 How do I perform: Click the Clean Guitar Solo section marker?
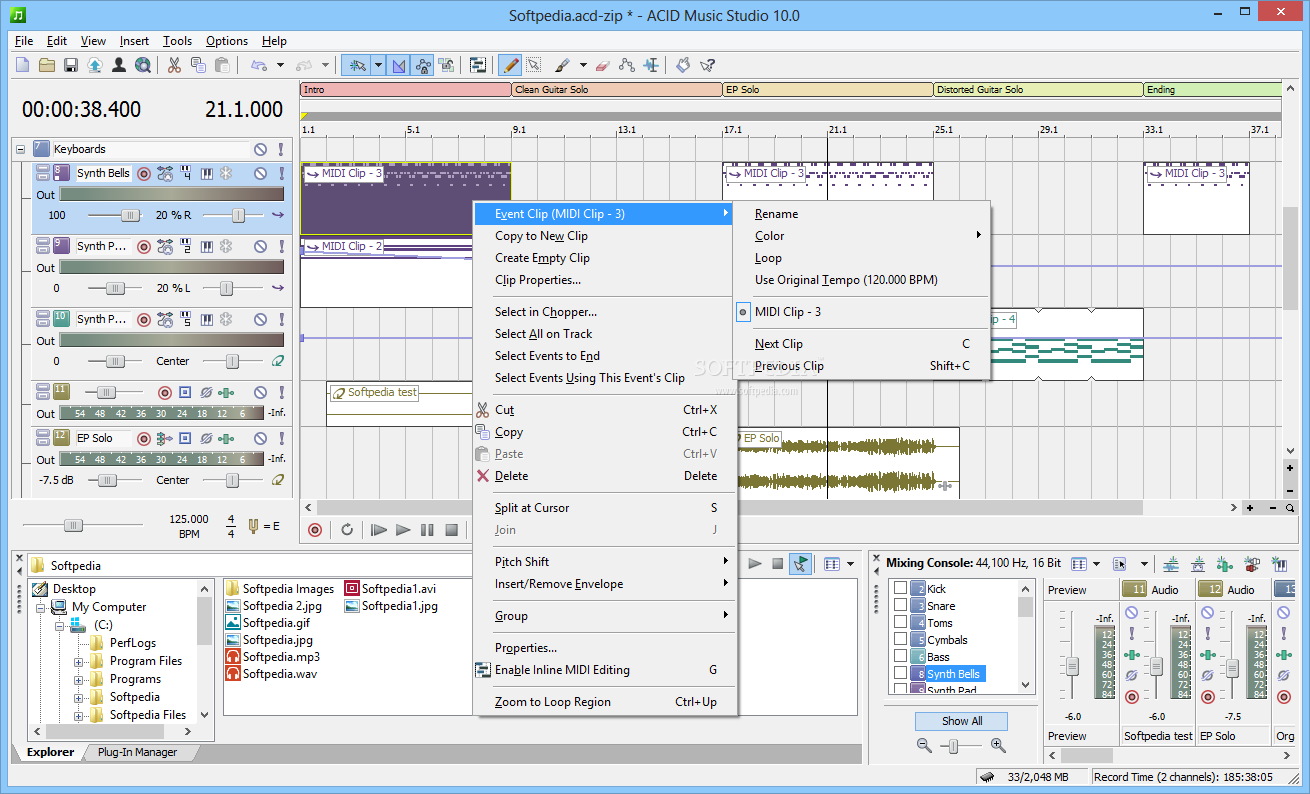point(617,90)
